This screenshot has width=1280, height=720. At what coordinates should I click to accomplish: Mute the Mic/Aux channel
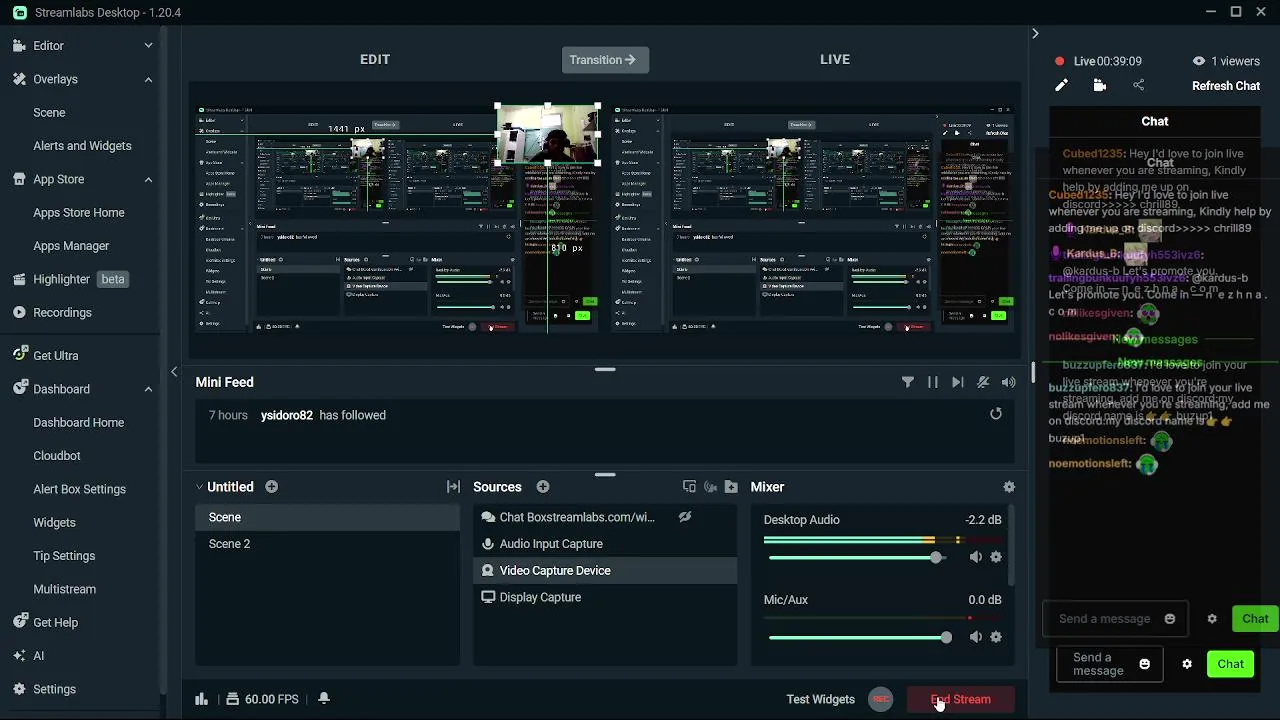pyautogui.click(x=976, y=637)
